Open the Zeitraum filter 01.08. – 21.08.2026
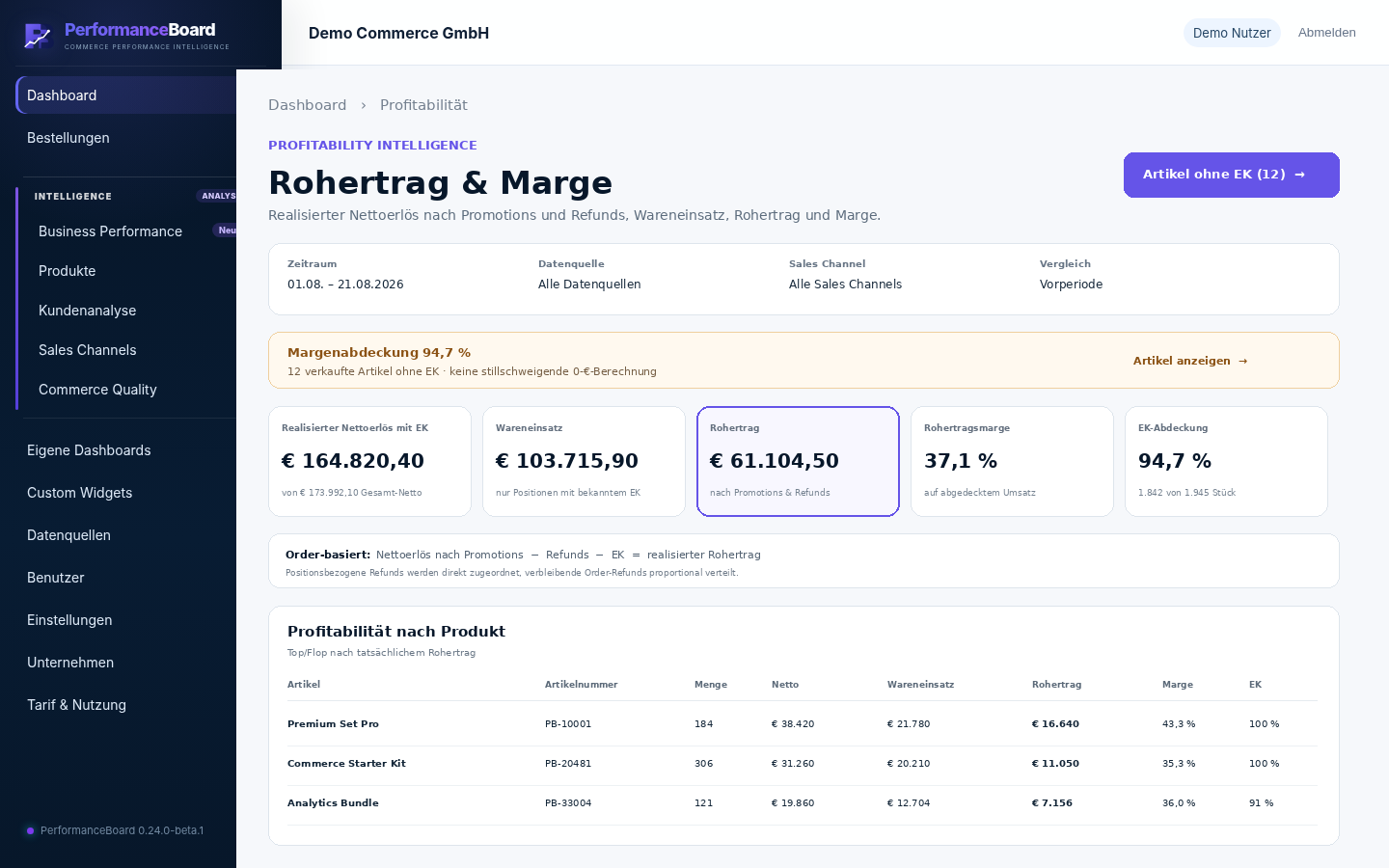This screenshot has width=1389, height=868. click(x=345, y=285)
